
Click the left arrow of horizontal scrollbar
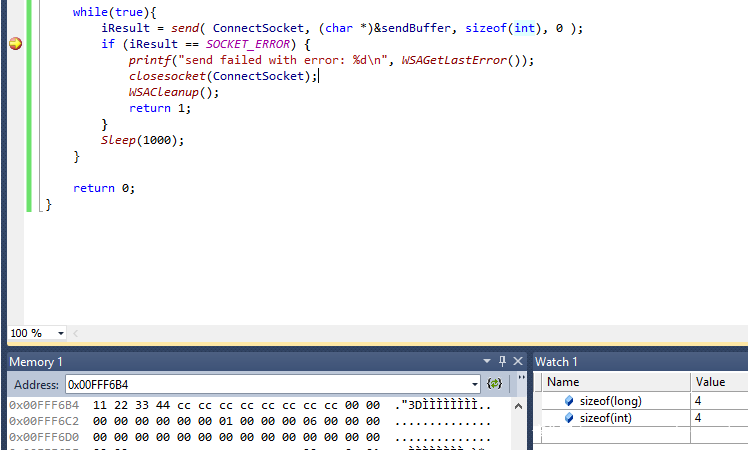click(76, 333)
